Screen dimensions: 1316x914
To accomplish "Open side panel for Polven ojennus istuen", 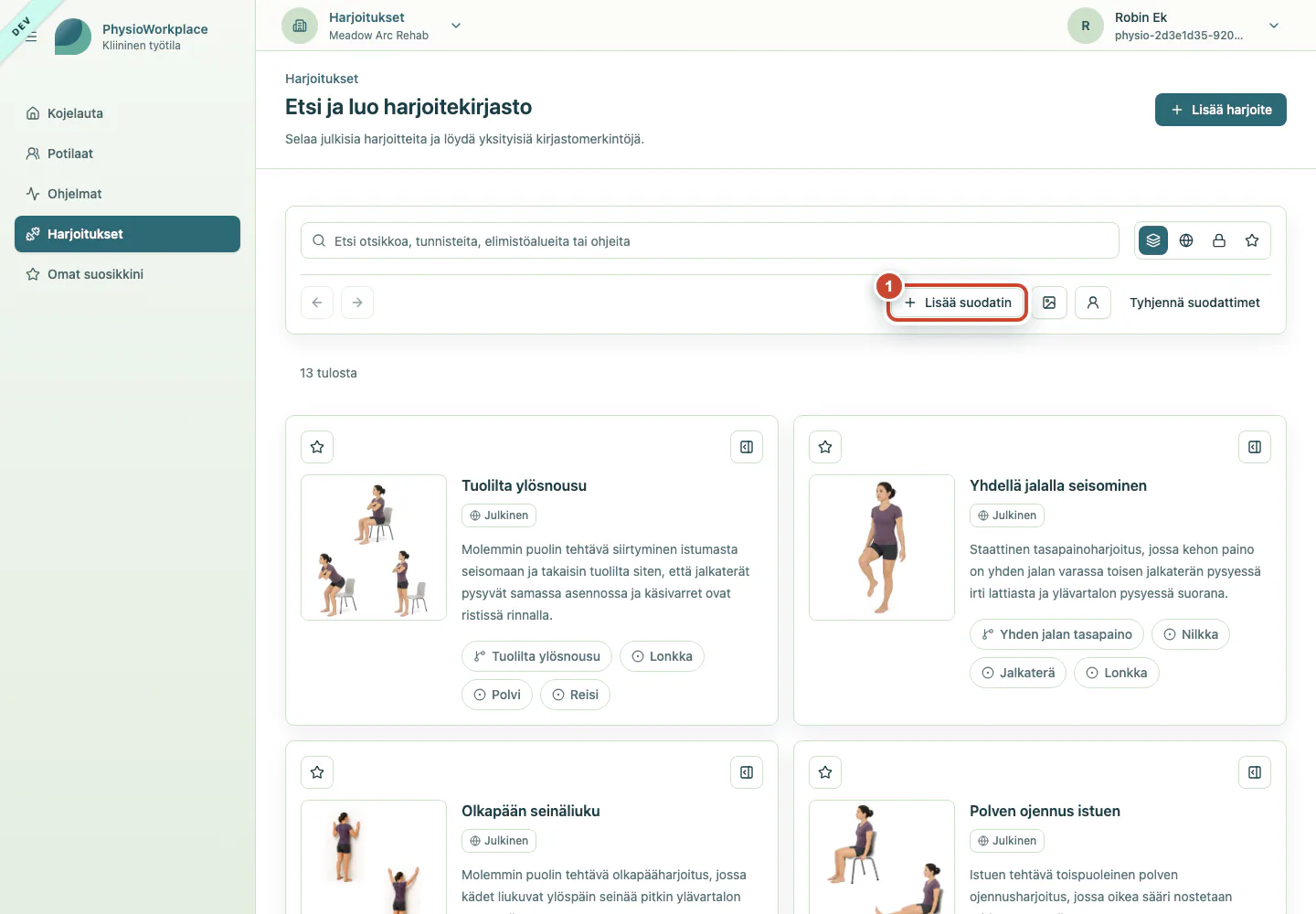I will (1255, 772).
